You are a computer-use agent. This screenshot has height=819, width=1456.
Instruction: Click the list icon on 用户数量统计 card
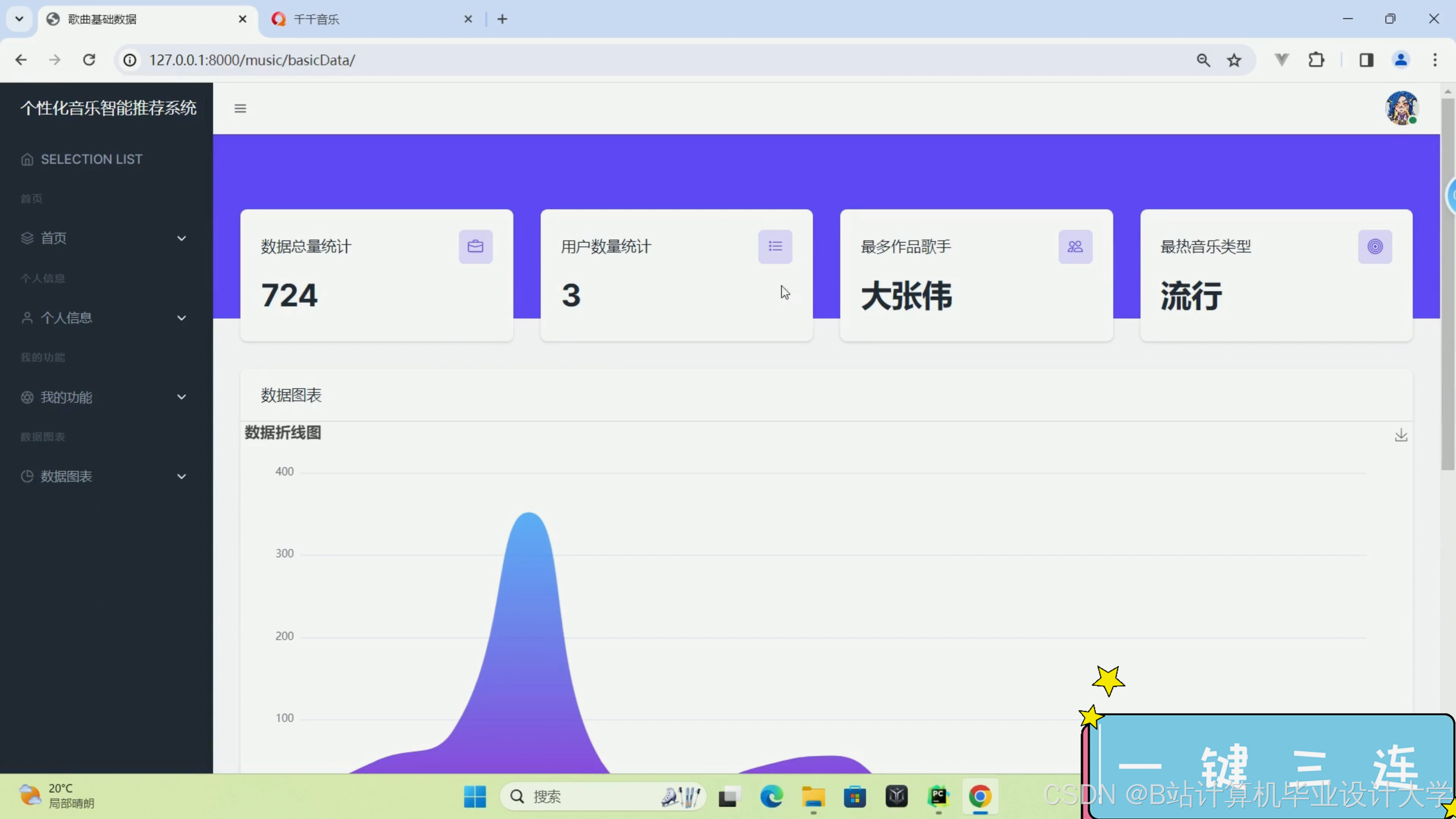(x=775, y=246)
